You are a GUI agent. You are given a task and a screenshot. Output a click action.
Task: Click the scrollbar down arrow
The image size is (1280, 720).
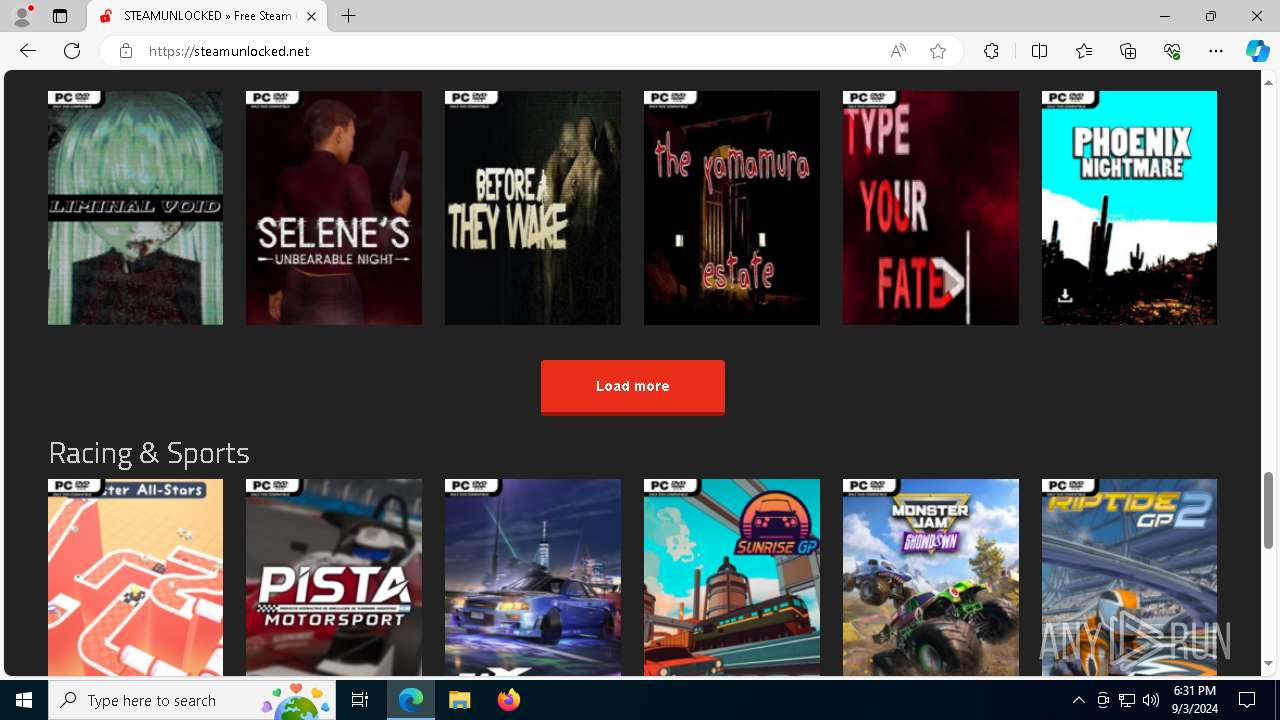pyautogui.click(x=1269, y=664)
